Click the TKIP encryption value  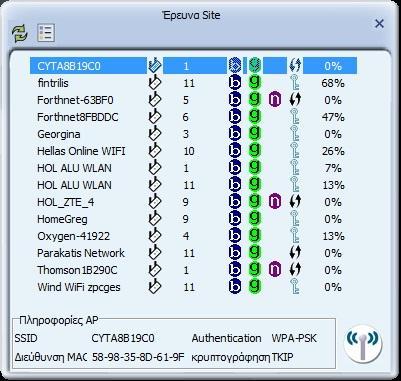[283, 357]
